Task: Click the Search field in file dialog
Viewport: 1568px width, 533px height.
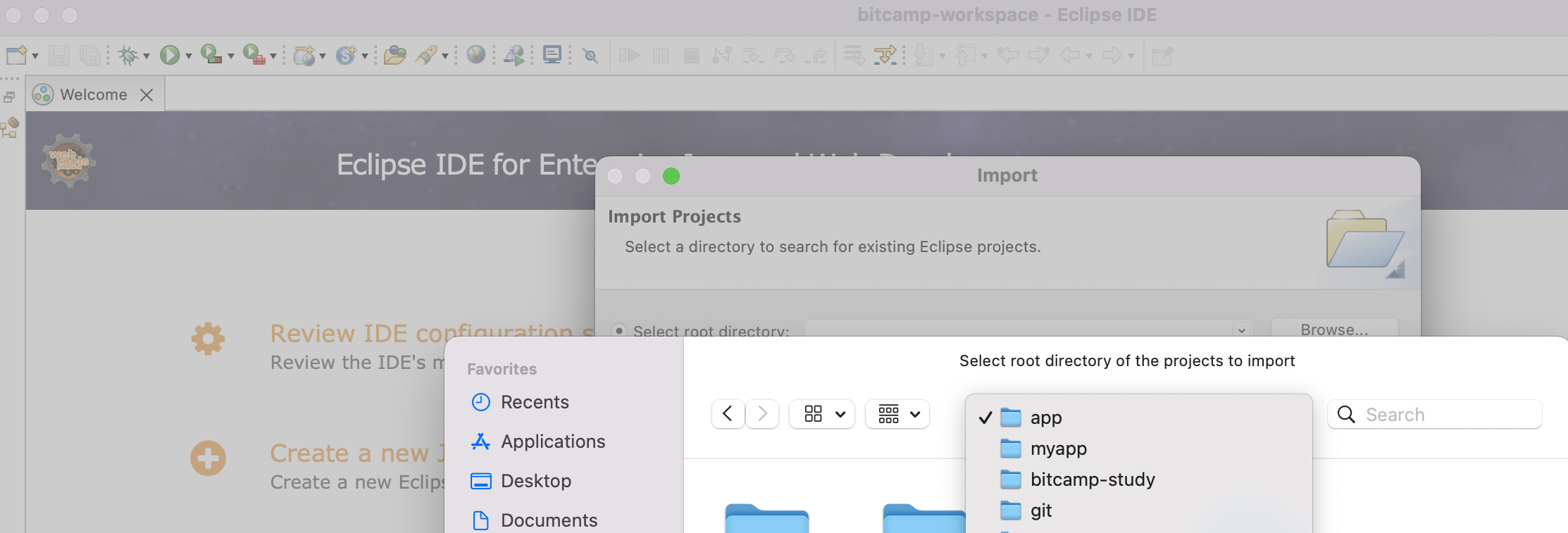Action: coord(1435,414)
